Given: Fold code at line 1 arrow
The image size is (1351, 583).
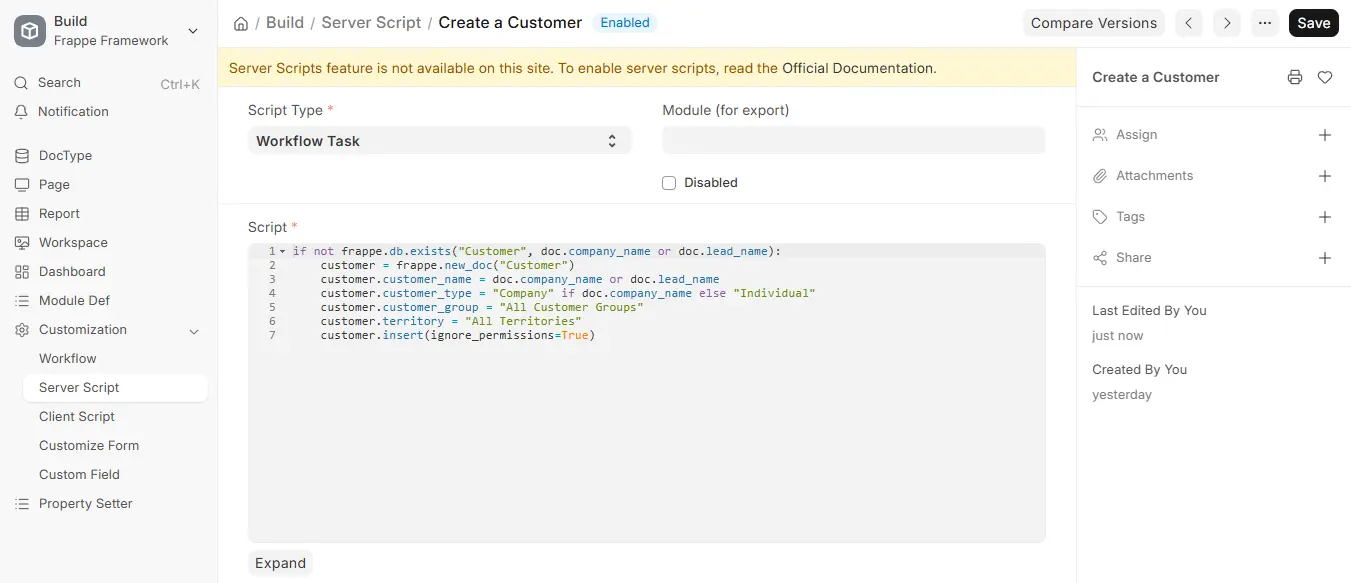Looking at the screenshot, I should pos(282,251).
